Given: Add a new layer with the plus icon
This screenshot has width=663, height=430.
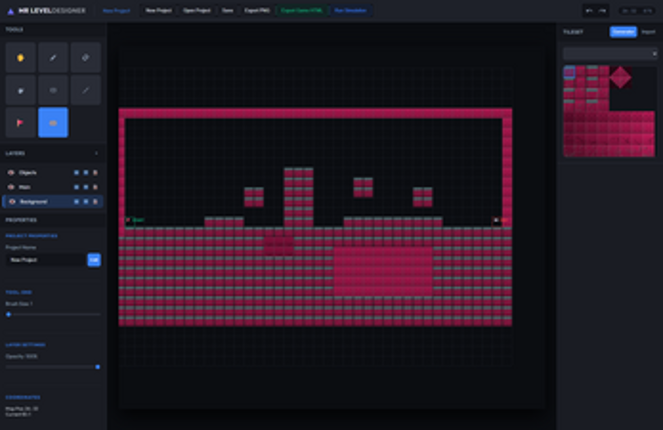Looking at the screenshot, I should tap(96, 153).
